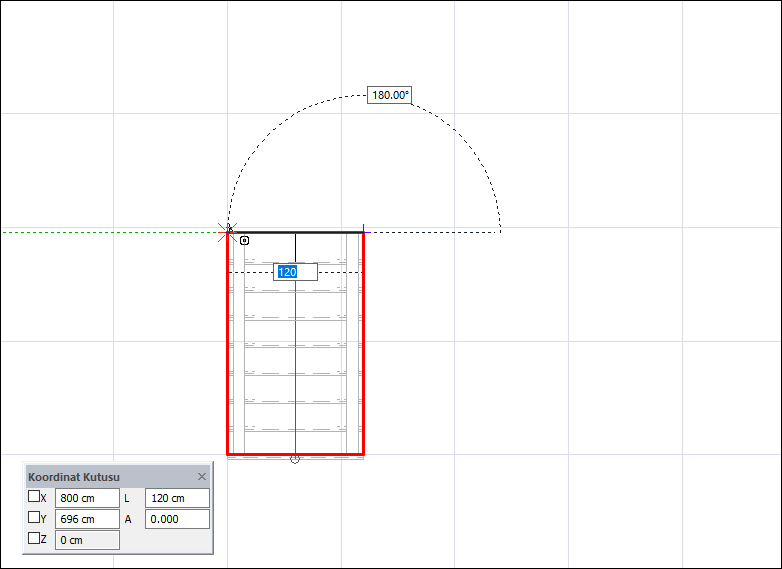Select the L length field 120 cm
The width and height of the screenshot is (782, 569).
coord(177,498)
